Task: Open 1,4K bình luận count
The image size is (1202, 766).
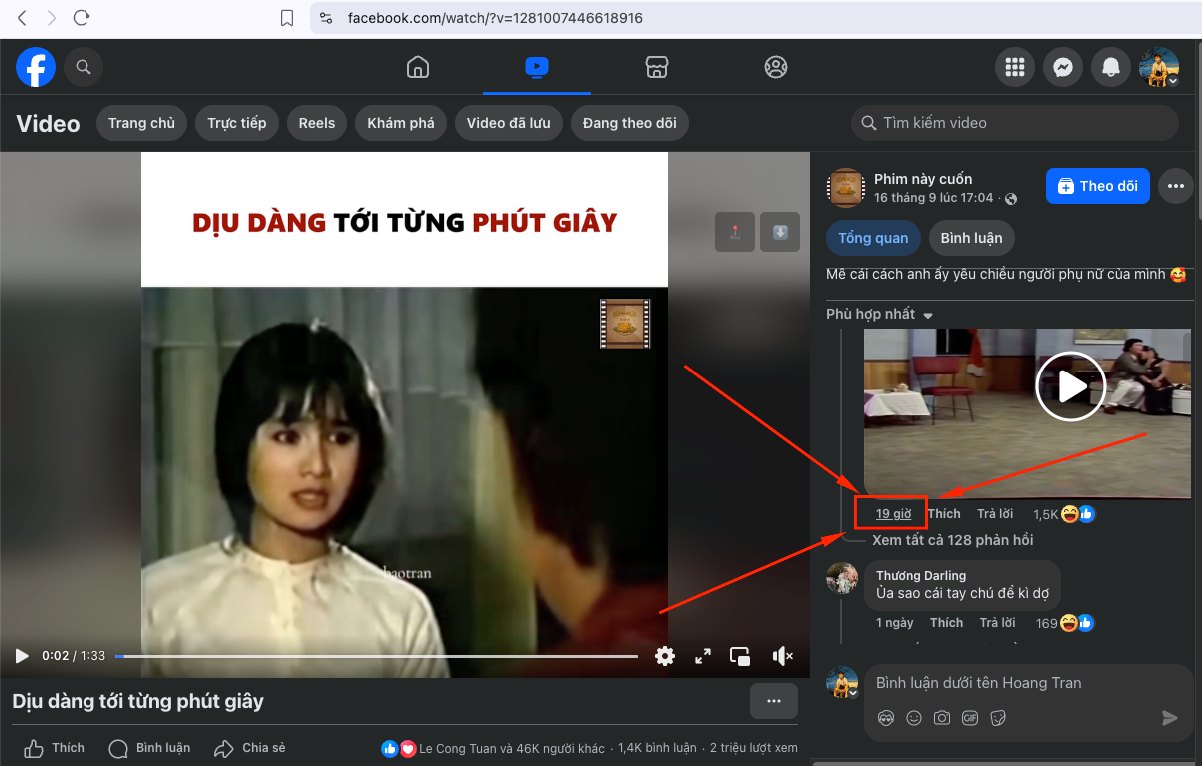Action: tap(657, 748)
